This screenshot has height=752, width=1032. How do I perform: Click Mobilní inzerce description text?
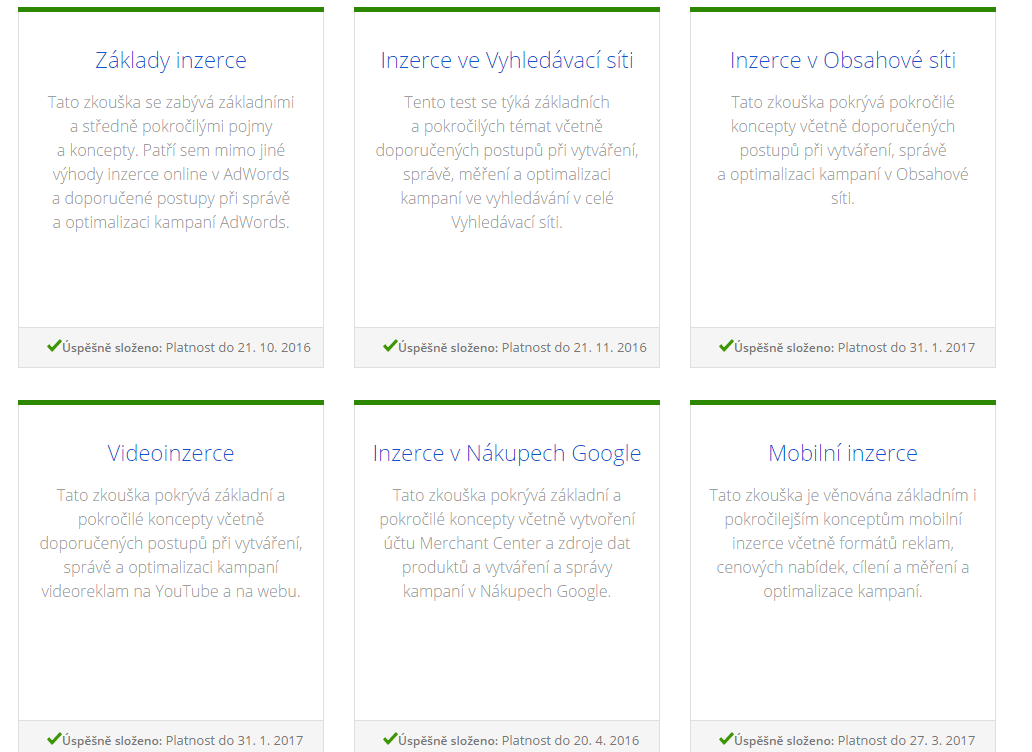pyautogui.click(x=843, y=543)
